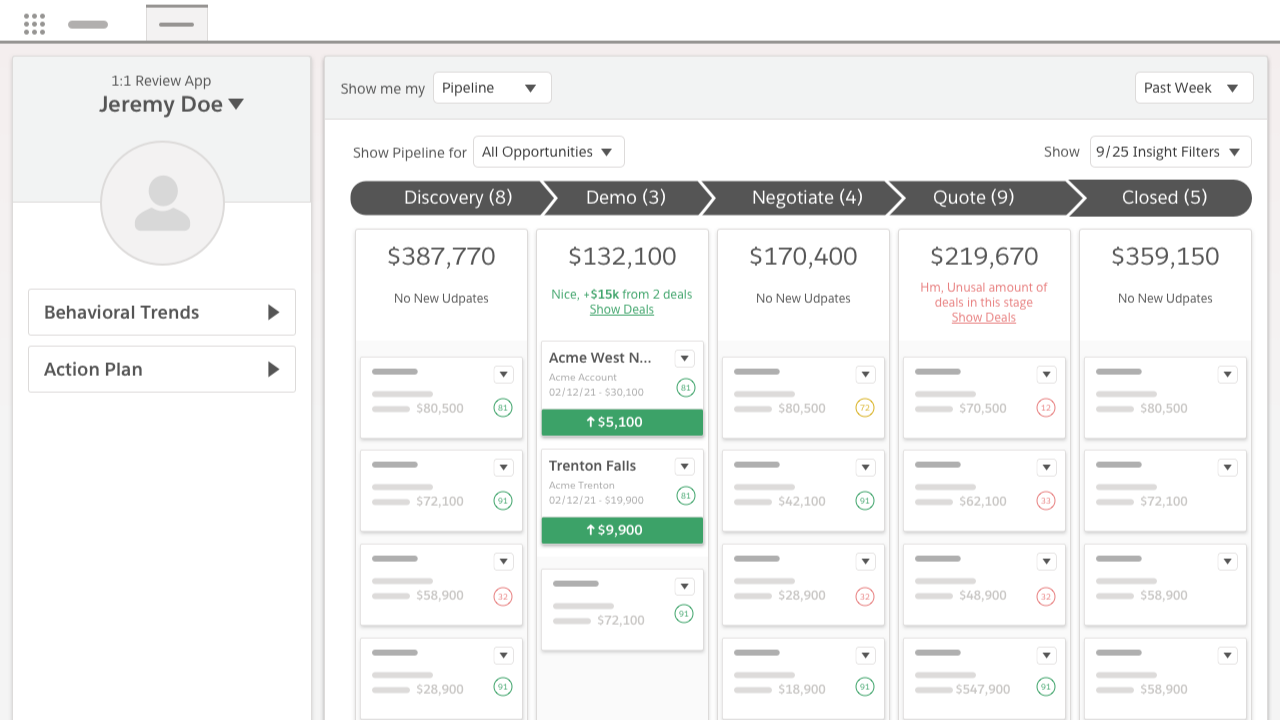Open the Past Week time range dropdown
This screenshot has width=1280, height=720.
click(1193, 88)
